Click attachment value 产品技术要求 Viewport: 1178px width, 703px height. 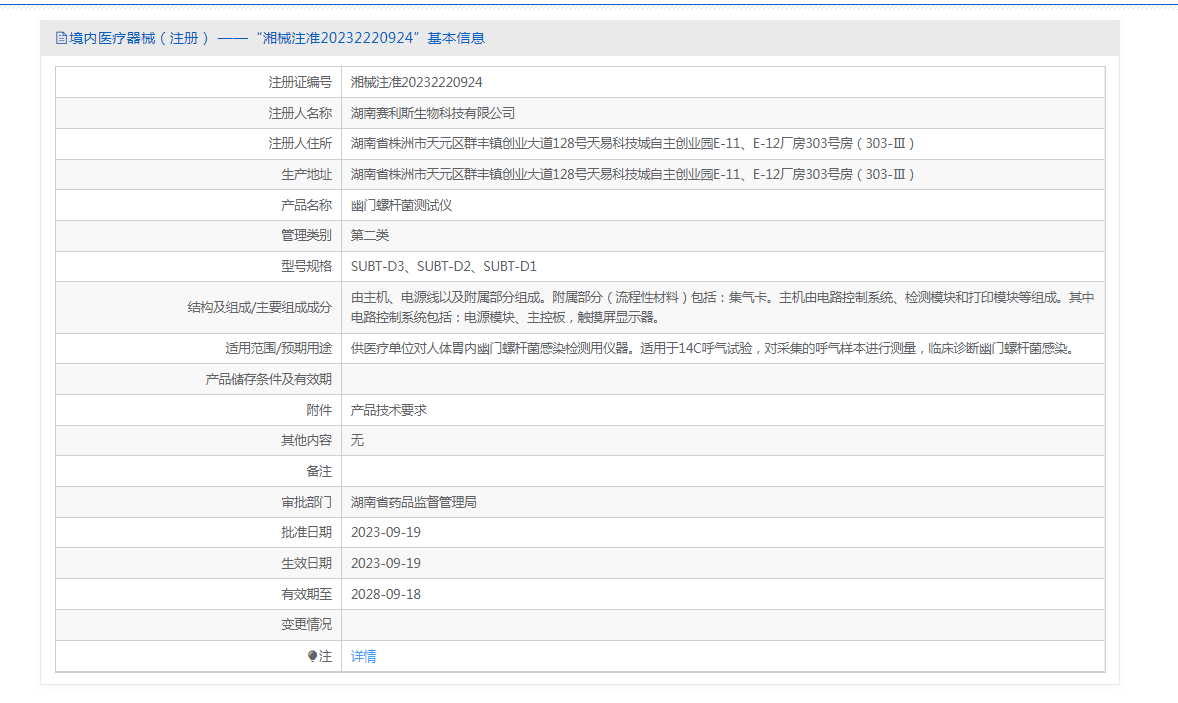(388, 410)
